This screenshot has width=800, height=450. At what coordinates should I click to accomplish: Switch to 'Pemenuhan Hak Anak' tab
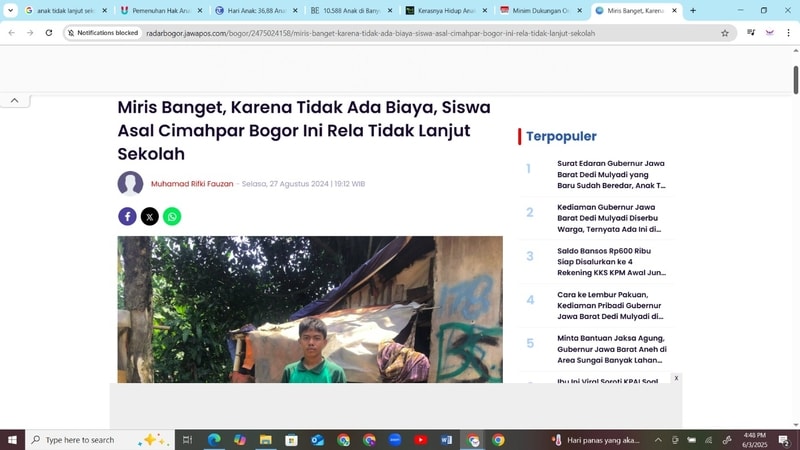click(161, 10)
